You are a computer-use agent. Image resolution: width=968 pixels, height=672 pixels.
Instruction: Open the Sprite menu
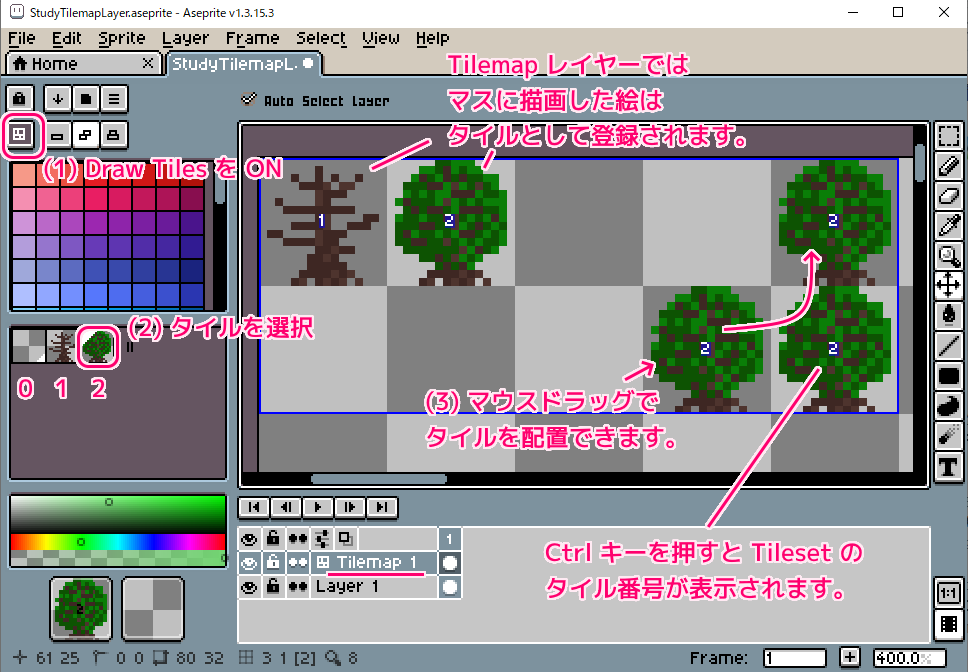pos(120,38)
